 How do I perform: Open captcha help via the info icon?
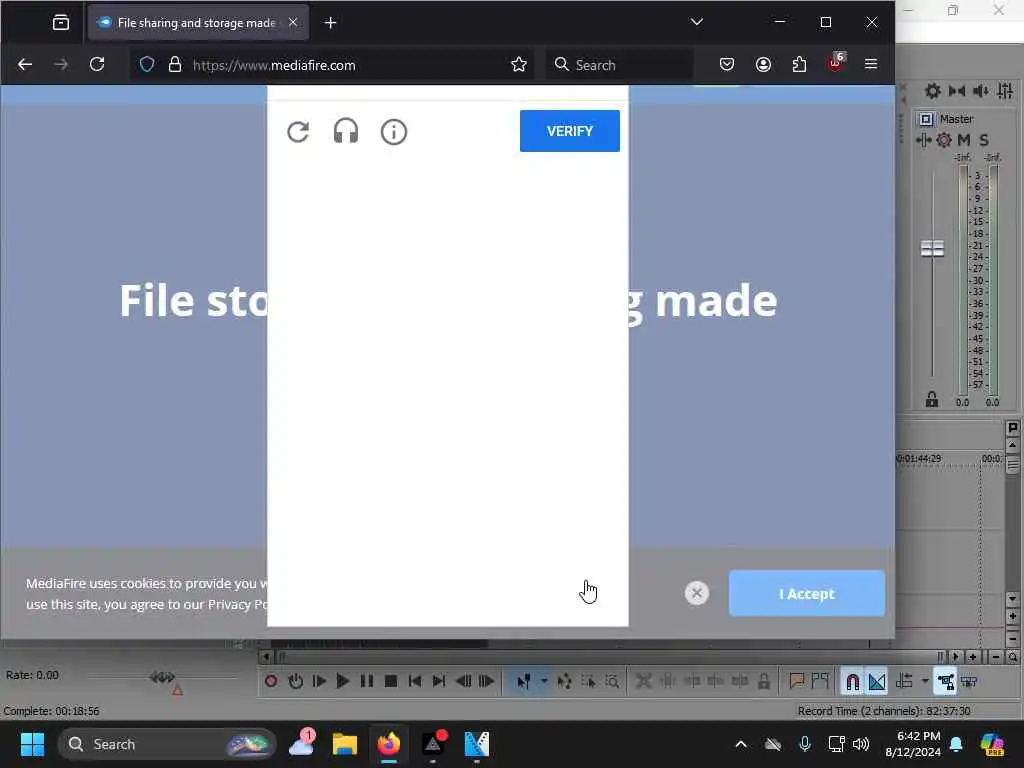coord(394,132)
